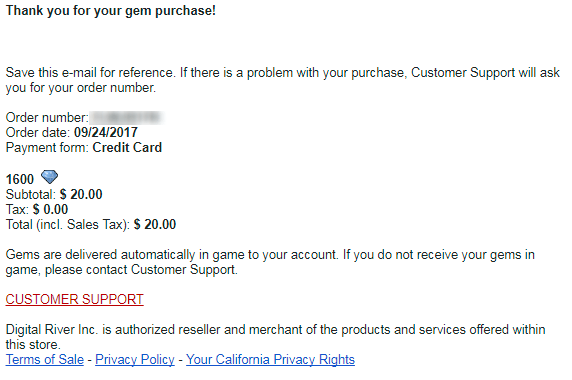Click the 'Gems are delivered automatically' paragraph
Image resolution: width=572 pixels, height=380 pixels.
point(270,262)
